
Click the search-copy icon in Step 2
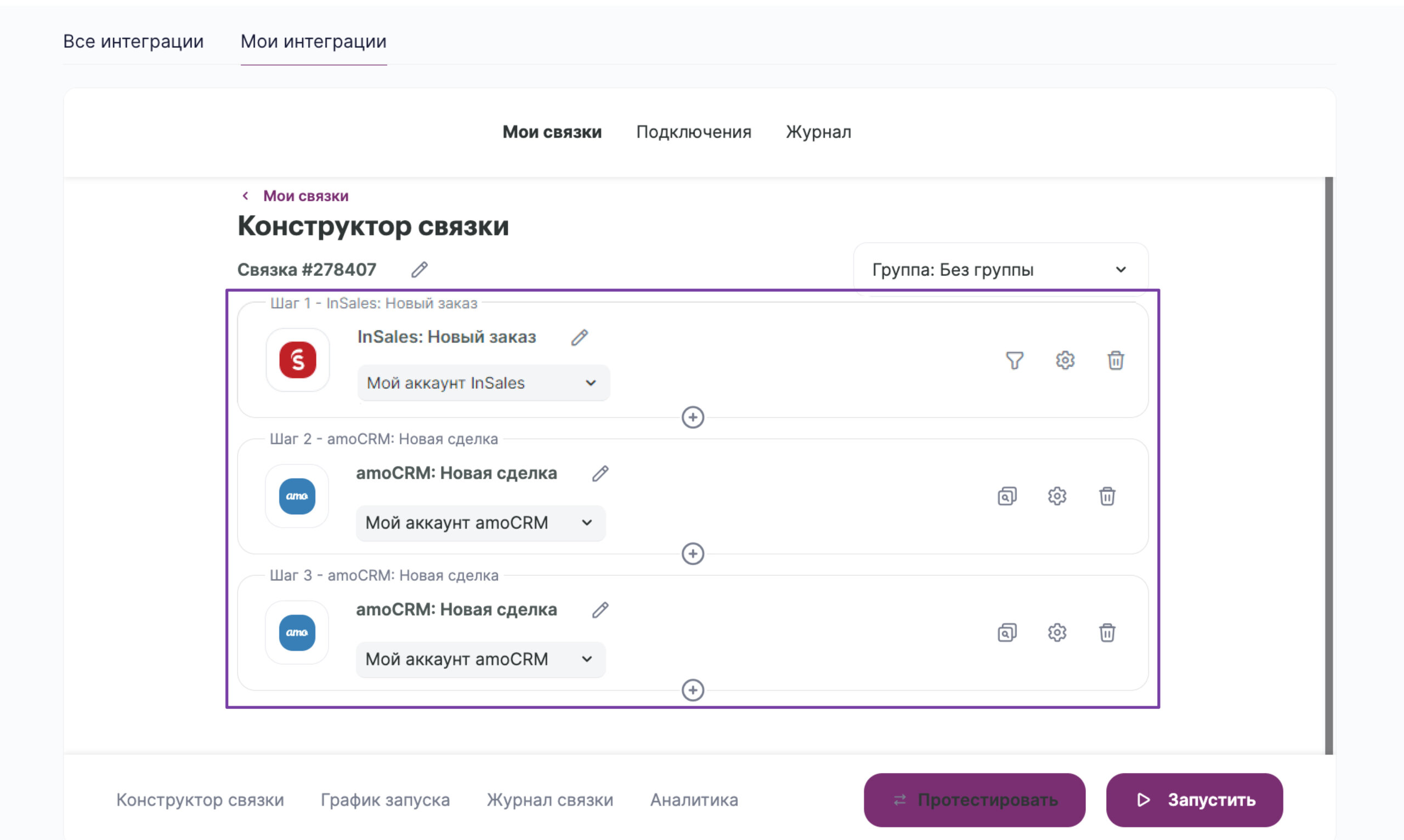pos(1006,496)
